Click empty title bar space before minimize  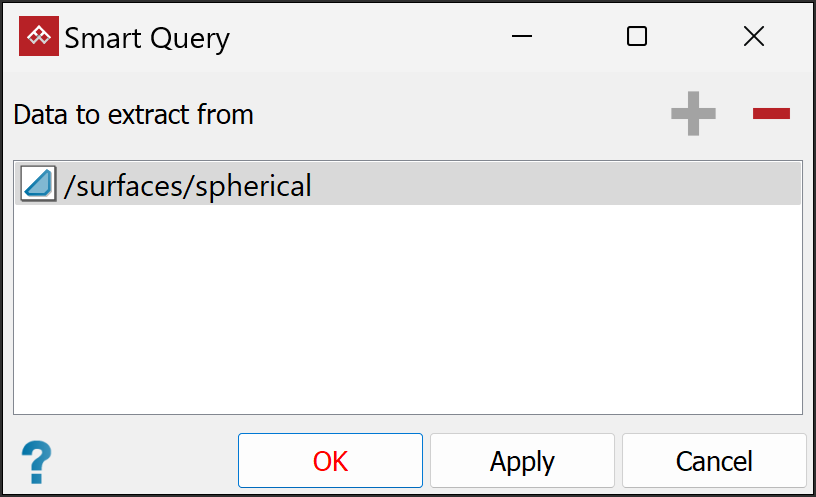point(370,37)
